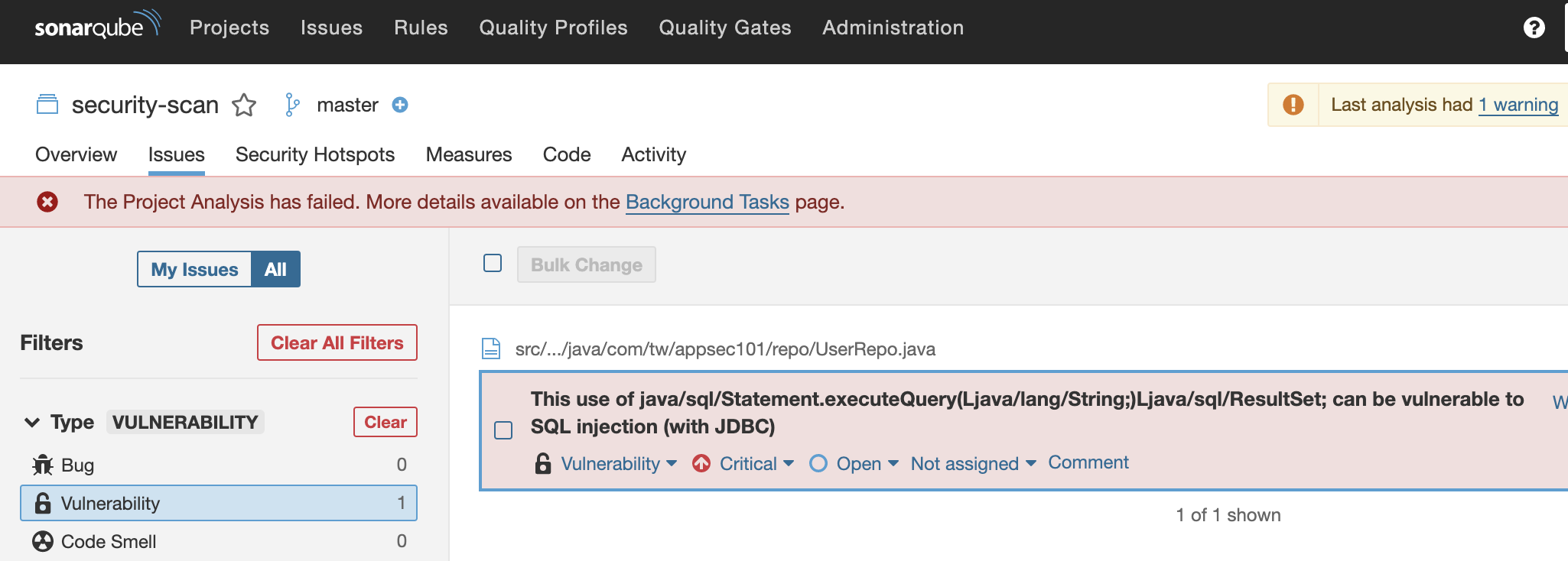The width and height of the screenshot is (1568, 561).
Task: Tick the select-all issues checkbox
Action: [x=493, y=264]
